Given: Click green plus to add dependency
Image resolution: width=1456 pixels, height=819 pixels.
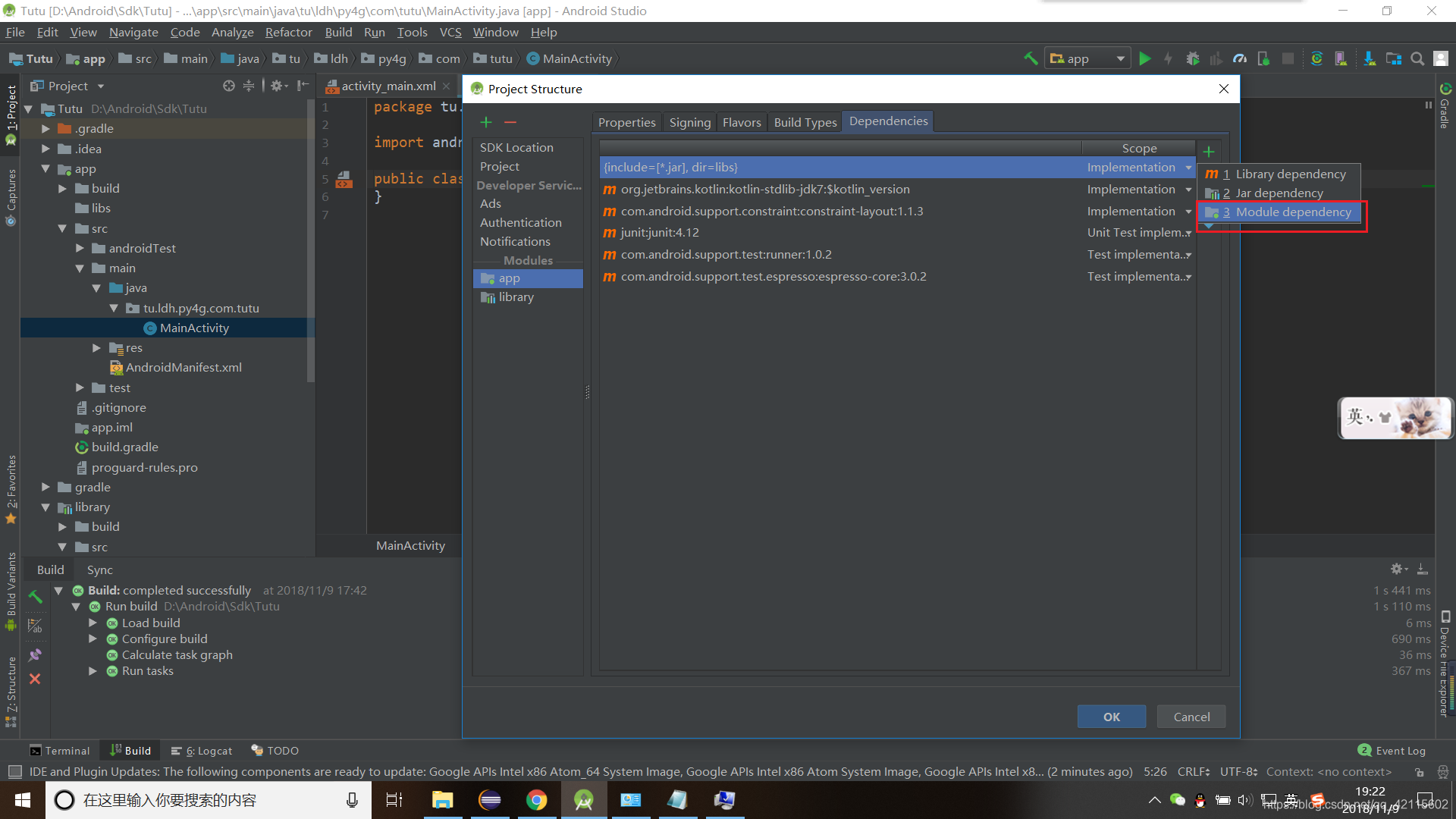Looking at the screenshot, I should (1209, 152).
